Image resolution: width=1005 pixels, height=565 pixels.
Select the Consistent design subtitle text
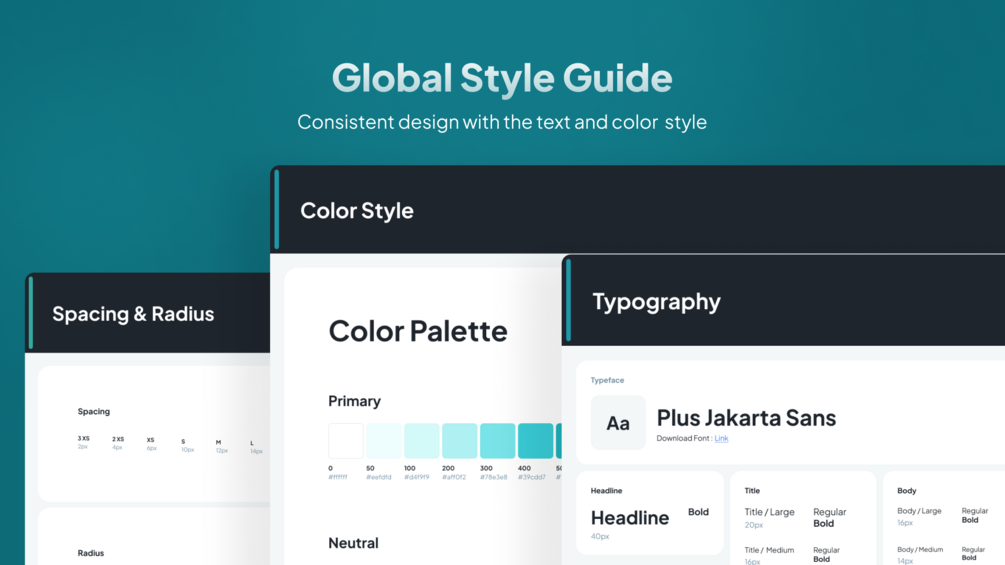click(502, 122)
